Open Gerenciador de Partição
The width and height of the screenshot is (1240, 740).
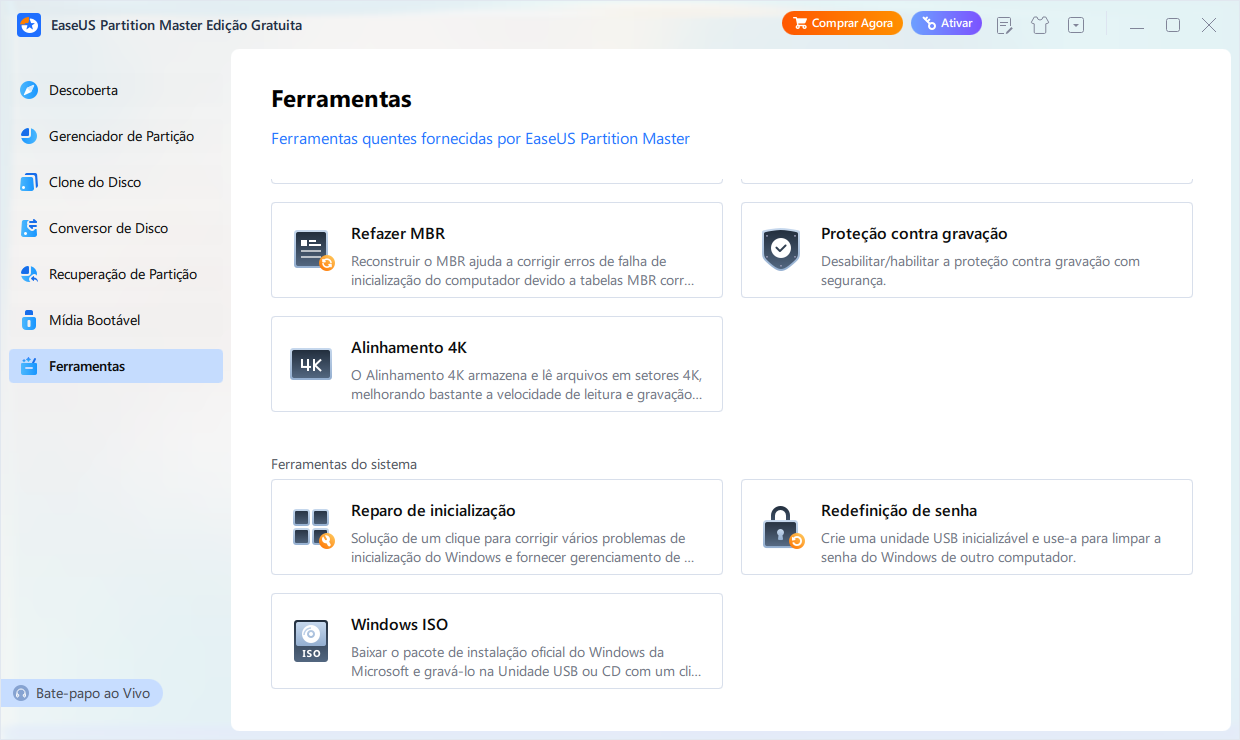116,136
